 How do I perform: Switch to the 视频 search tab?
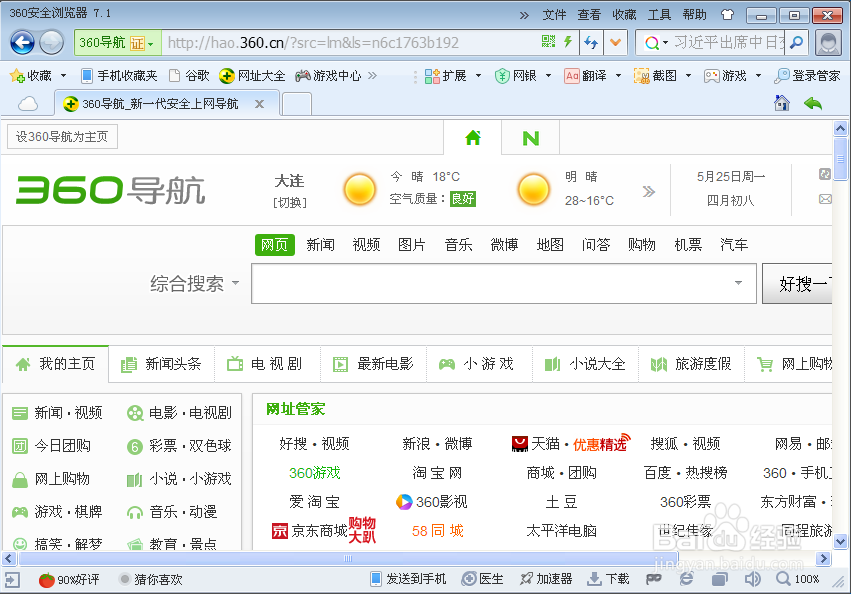pyautogui.click(x=366, y=245)
